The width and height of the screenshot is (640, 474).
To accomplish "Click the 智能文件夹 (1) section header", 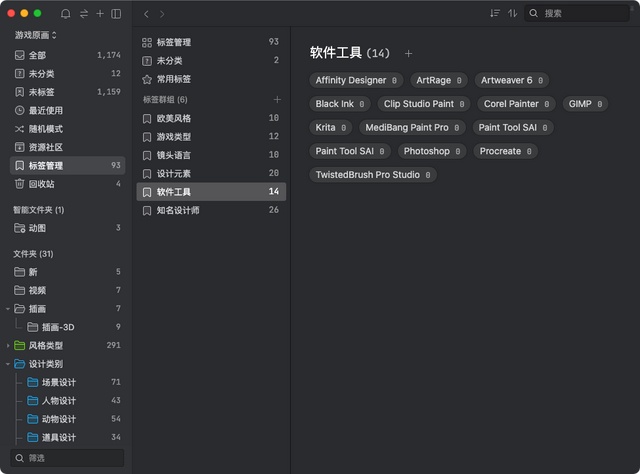I will click(x=38, y=210).
